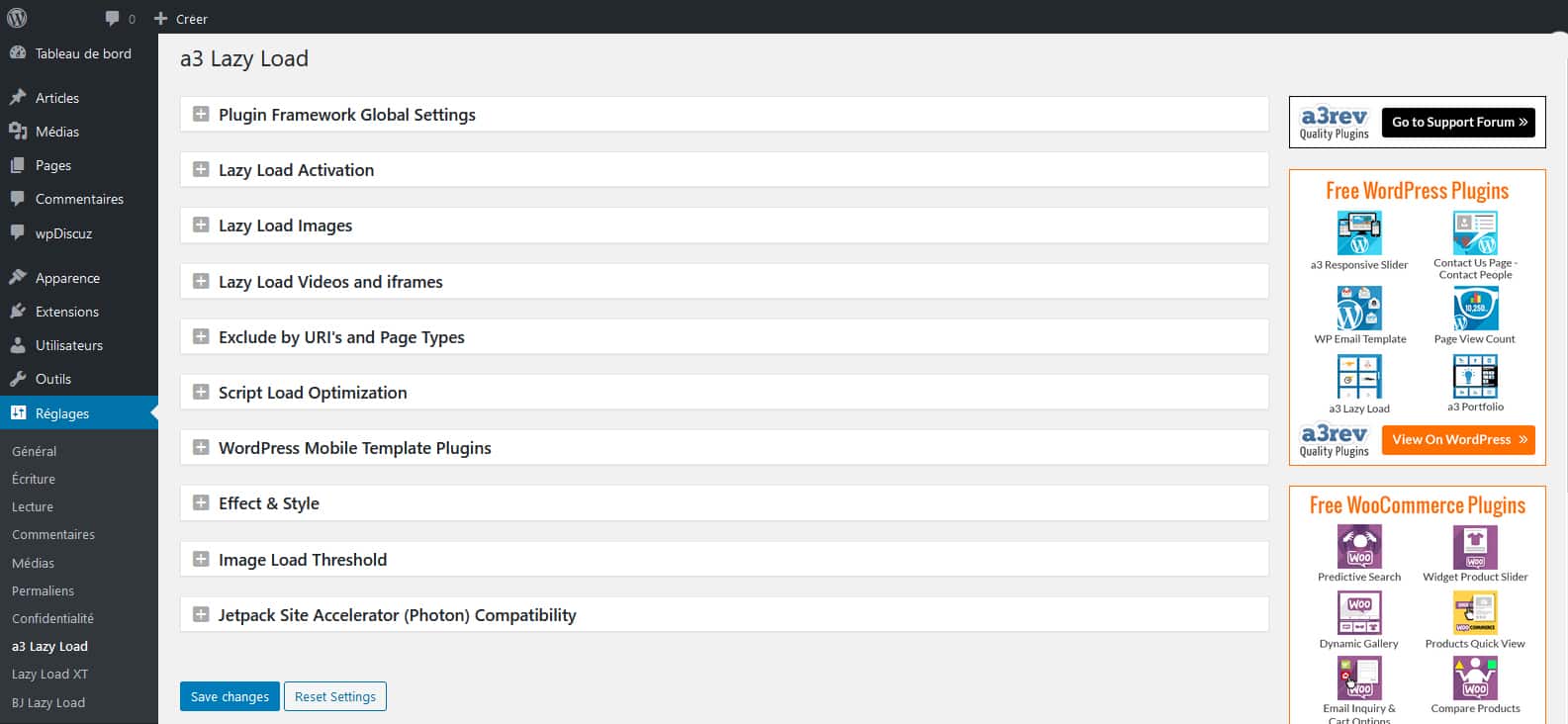This screenshot has height=724, width=1568.
Task: Click the Save changes button
Action: point(230,696)
